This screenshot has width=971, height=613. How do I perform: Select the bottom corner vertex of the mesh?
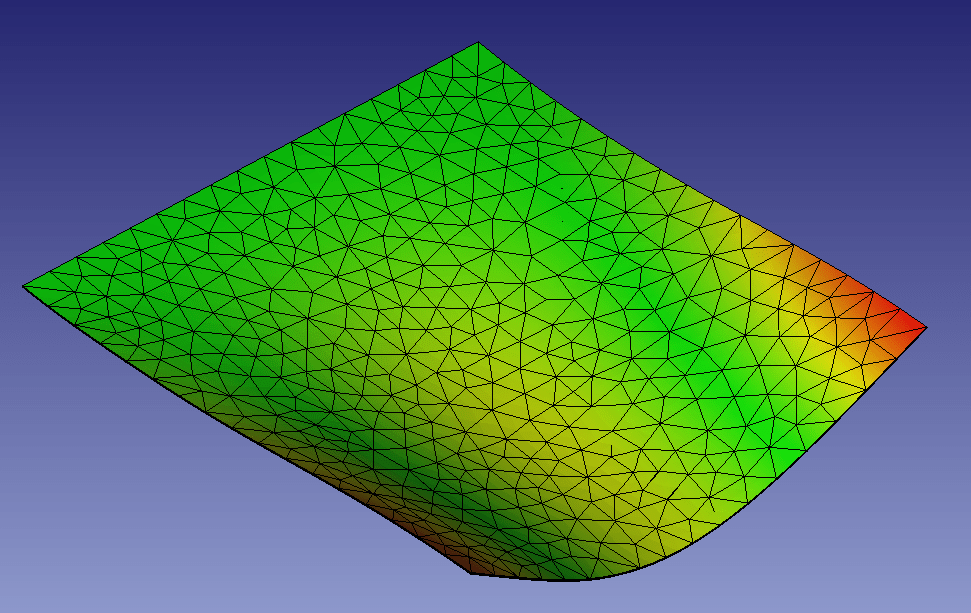471,573
